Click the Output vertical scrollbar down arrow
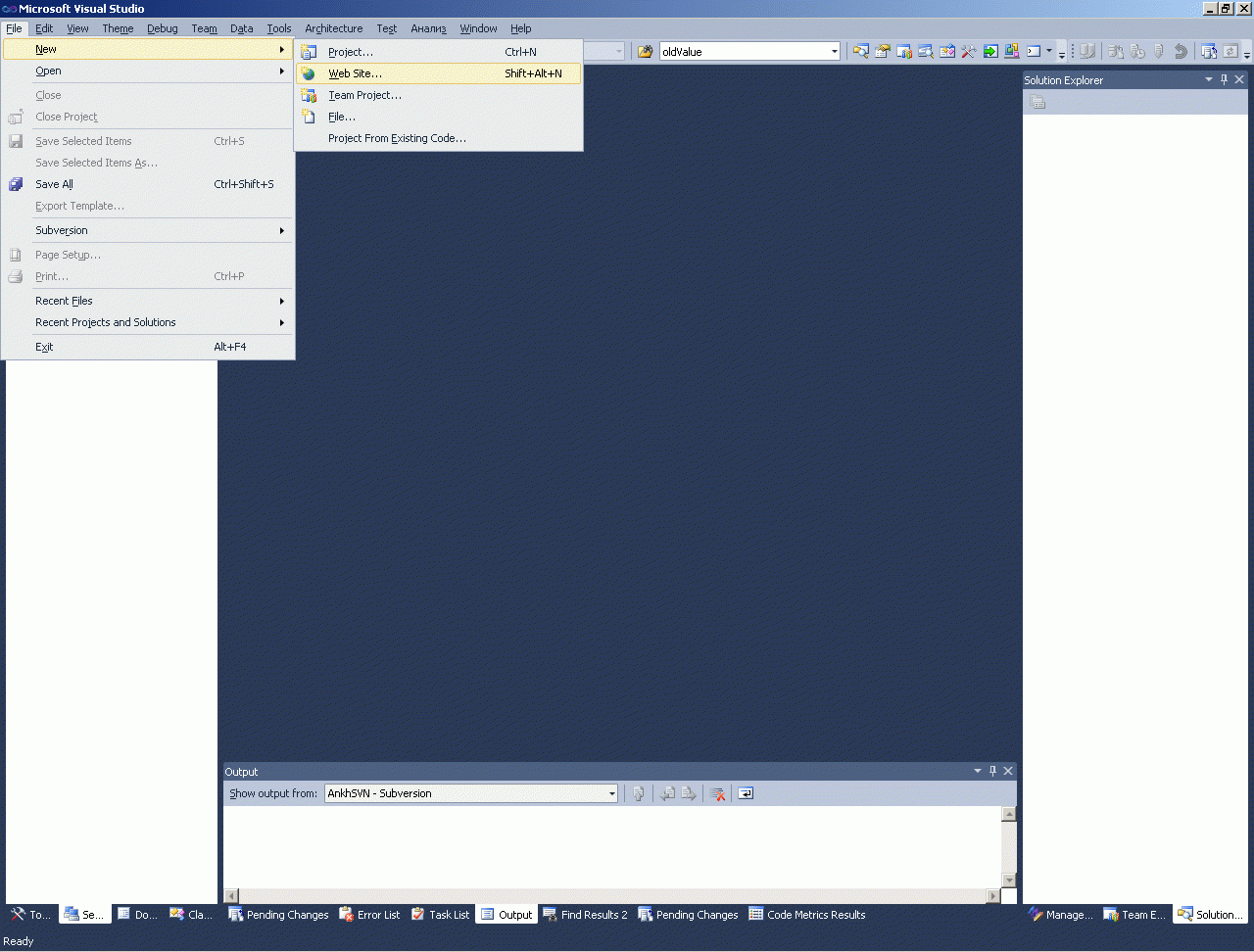The image size is (1254, 952). click(1009, 881)
